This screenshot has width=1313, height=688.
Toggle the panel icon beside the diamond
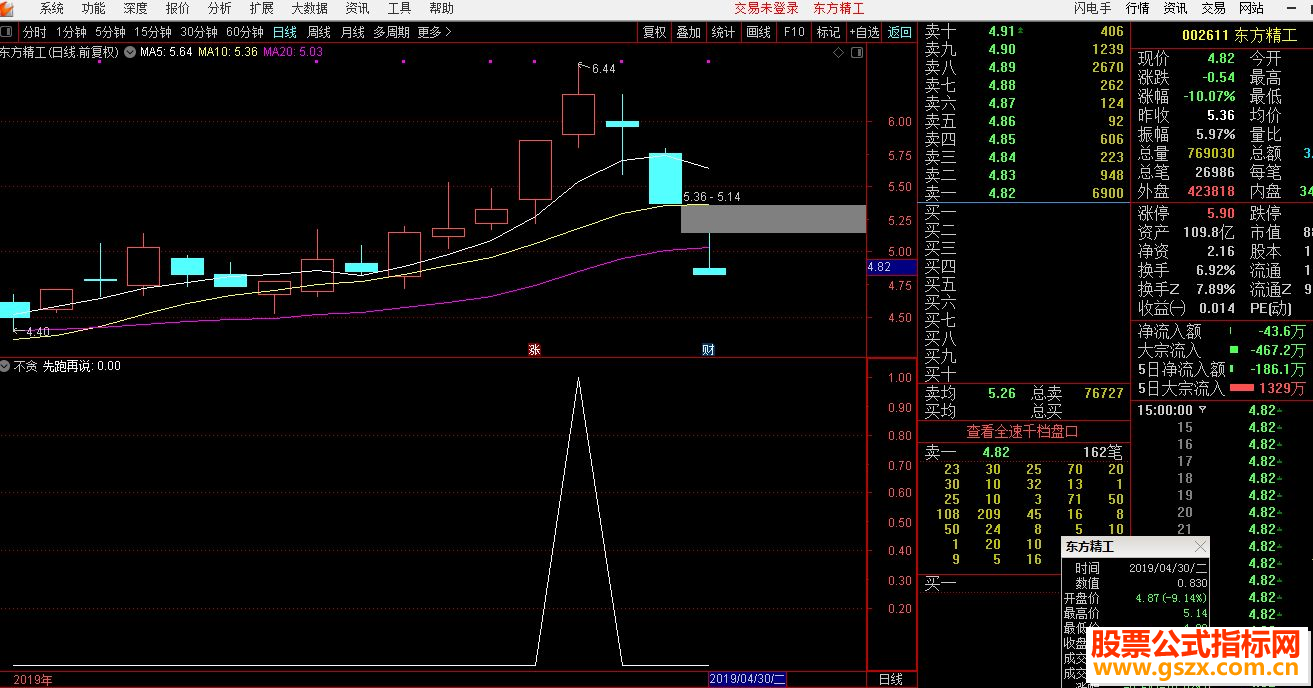[856, 52]
